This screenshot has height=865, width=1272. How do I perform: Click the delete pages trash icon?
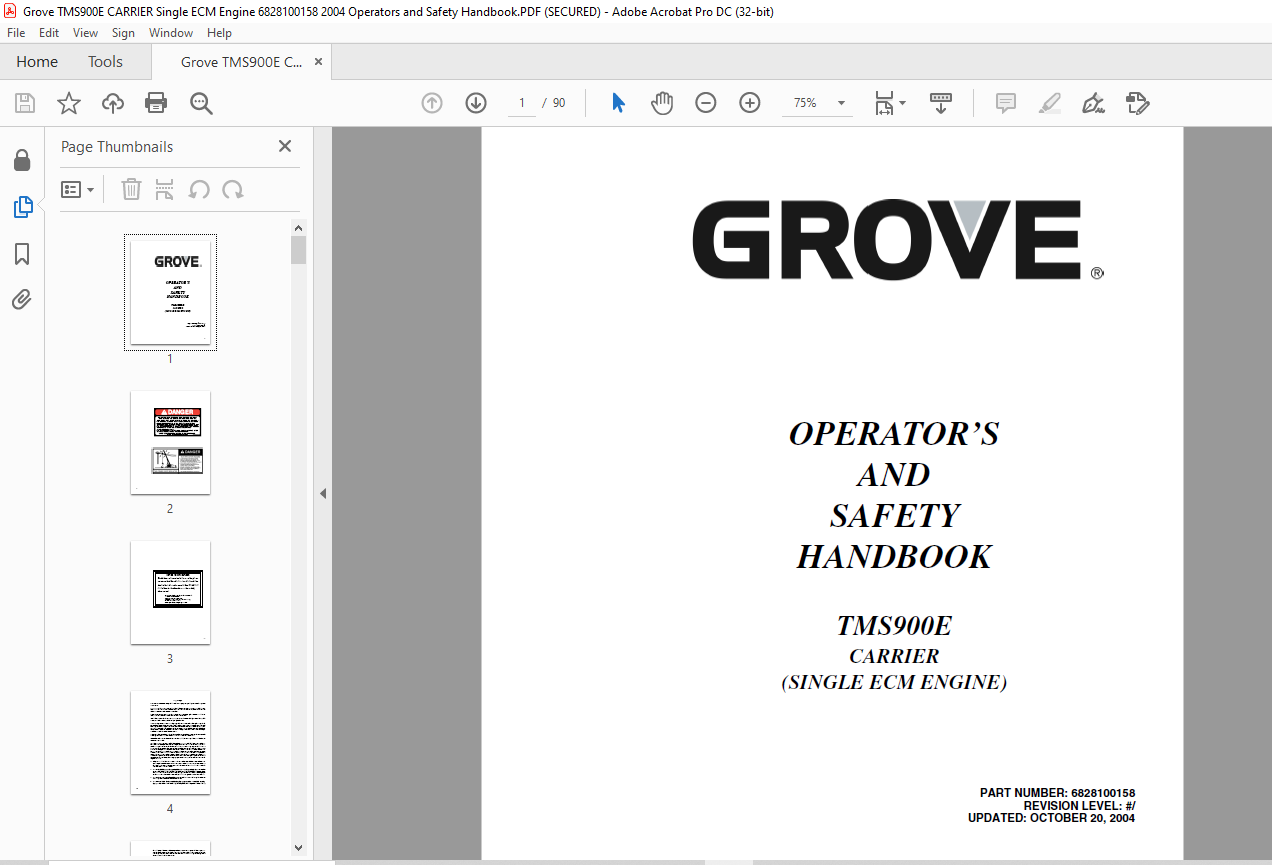pos(131,189)
